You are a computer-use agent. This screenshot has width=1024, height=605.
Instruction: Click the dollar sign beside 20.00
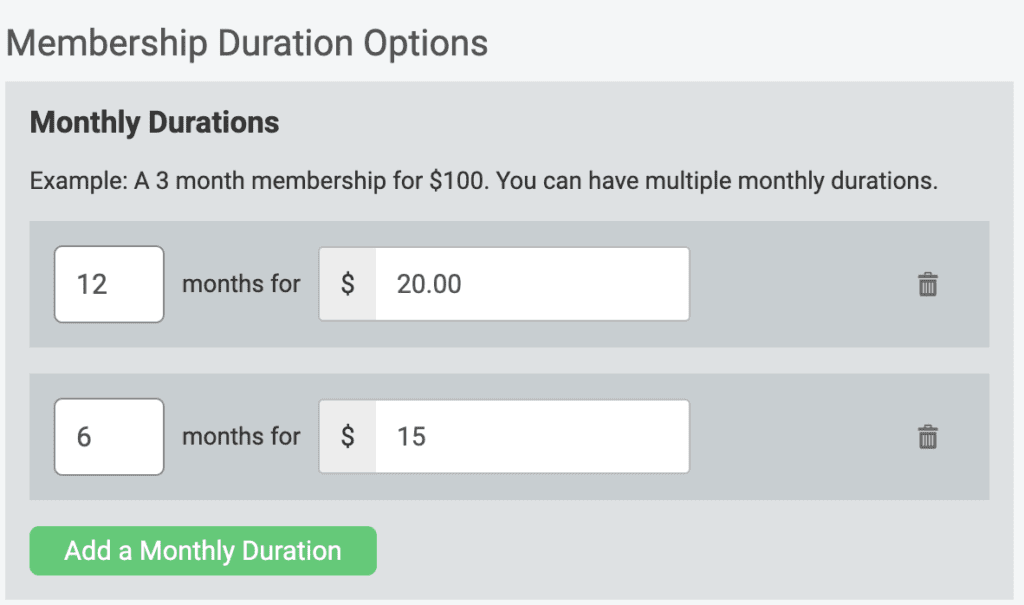[x=347, y=284]
